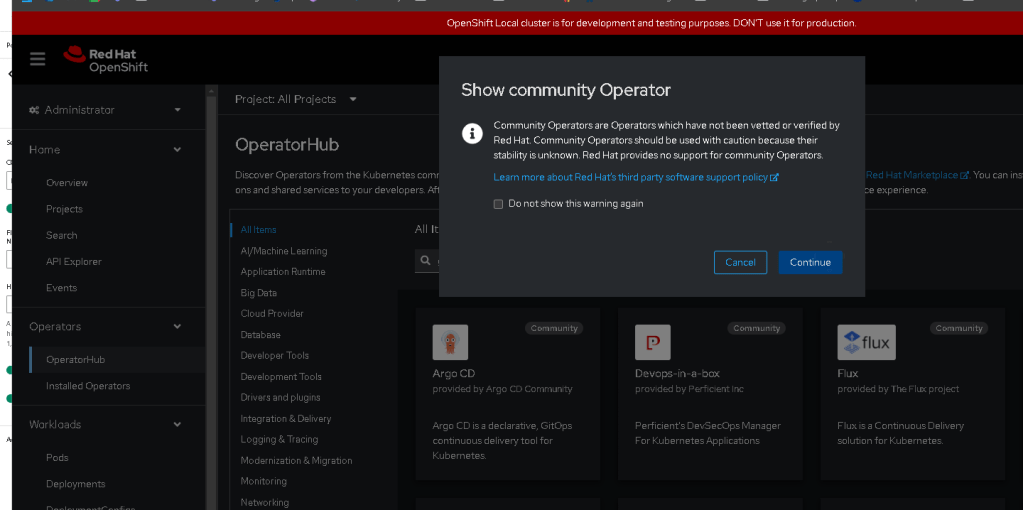The image size is (1023, 510).
Task: Click the operator keyword filter input
Action: [x=427, y=260]
